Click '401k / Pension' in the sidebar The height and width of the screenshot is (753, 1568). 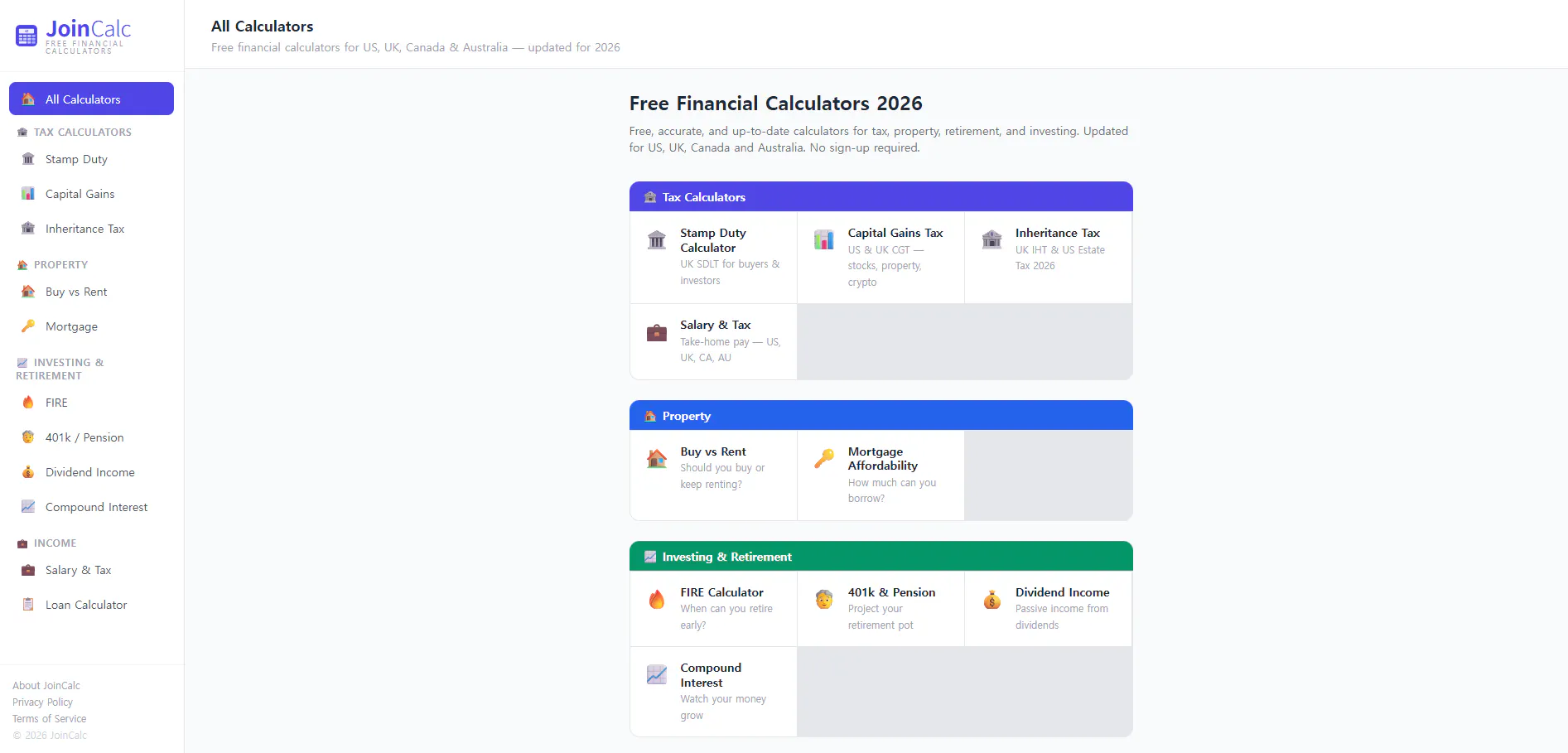84,437
